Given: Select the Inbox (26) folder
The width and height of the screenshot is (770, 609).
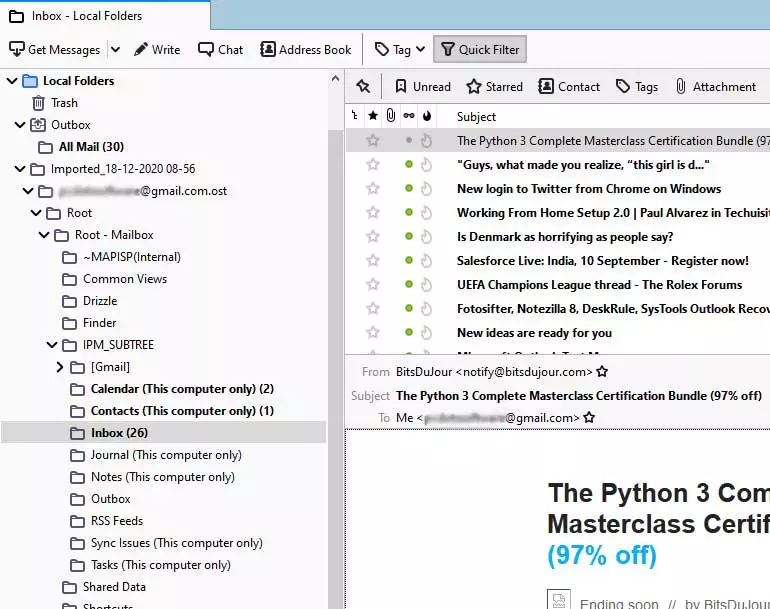Looking at the screenshot, I should tap(163, 433).
